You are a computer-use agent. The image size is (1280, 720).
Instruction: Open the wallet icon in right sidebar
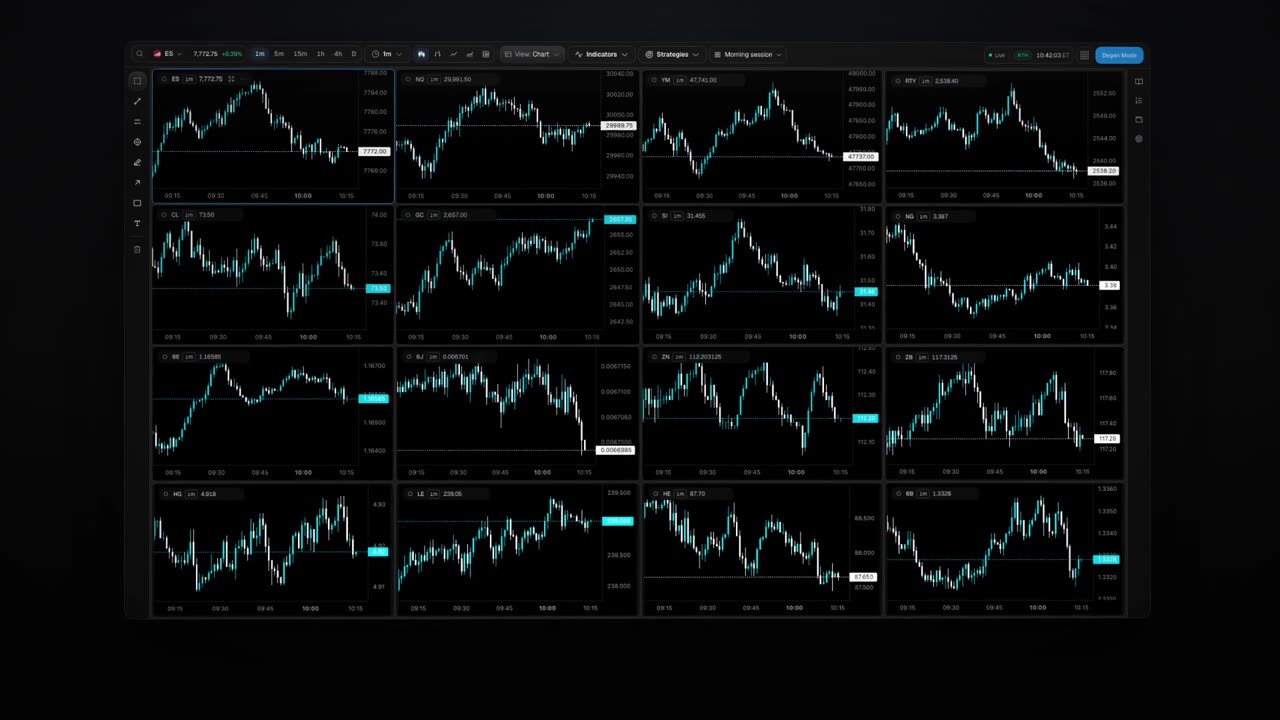1139,119
